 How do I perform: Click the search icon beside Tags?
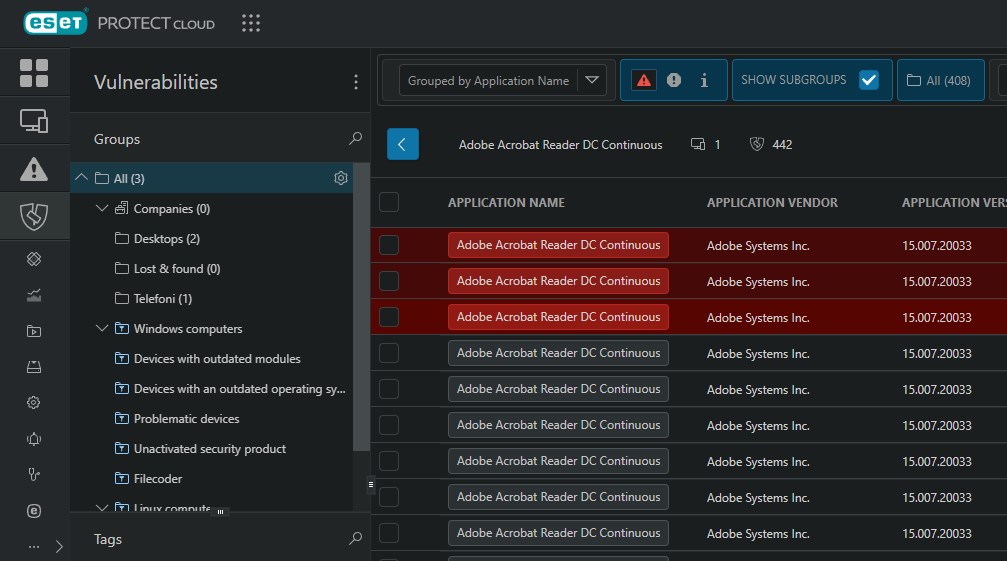(x=355, y=539)
